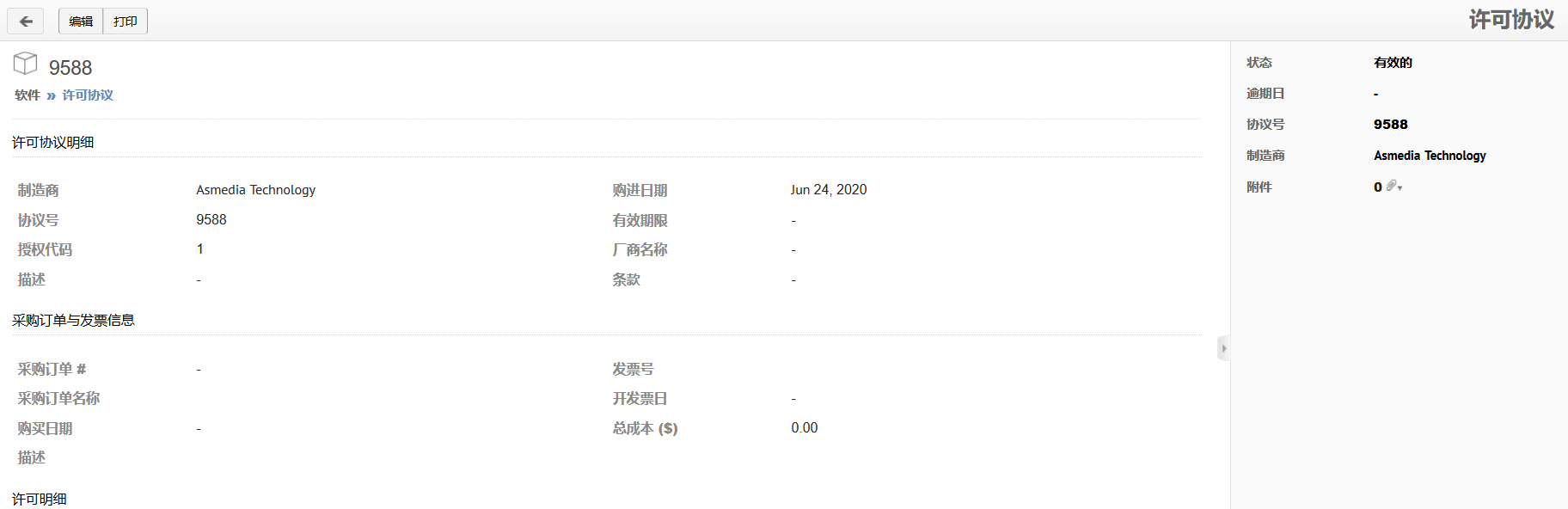Screen dimensions: 1568x509
Task: Select the 9588 page heading
Action: click(70, 68)
